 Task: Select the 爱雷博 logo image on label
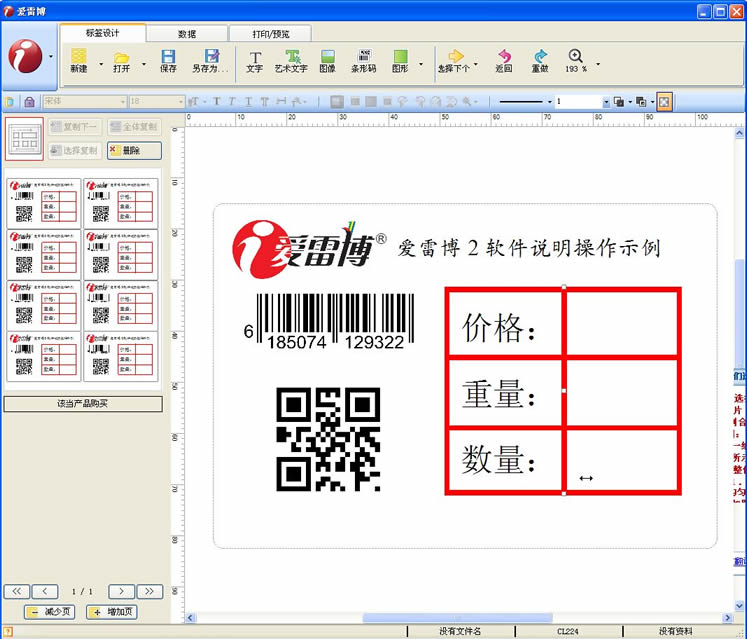click(x=309, y=249)
